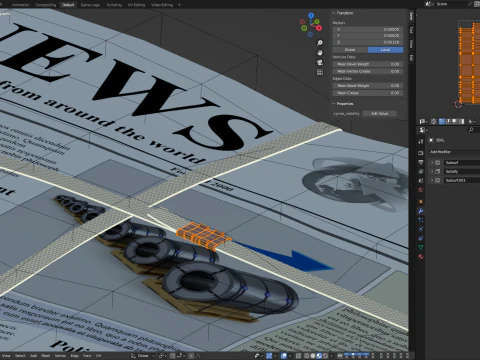
Task: Click the Median Z value field
Action: pyautogui.click(x=368, y=42)
